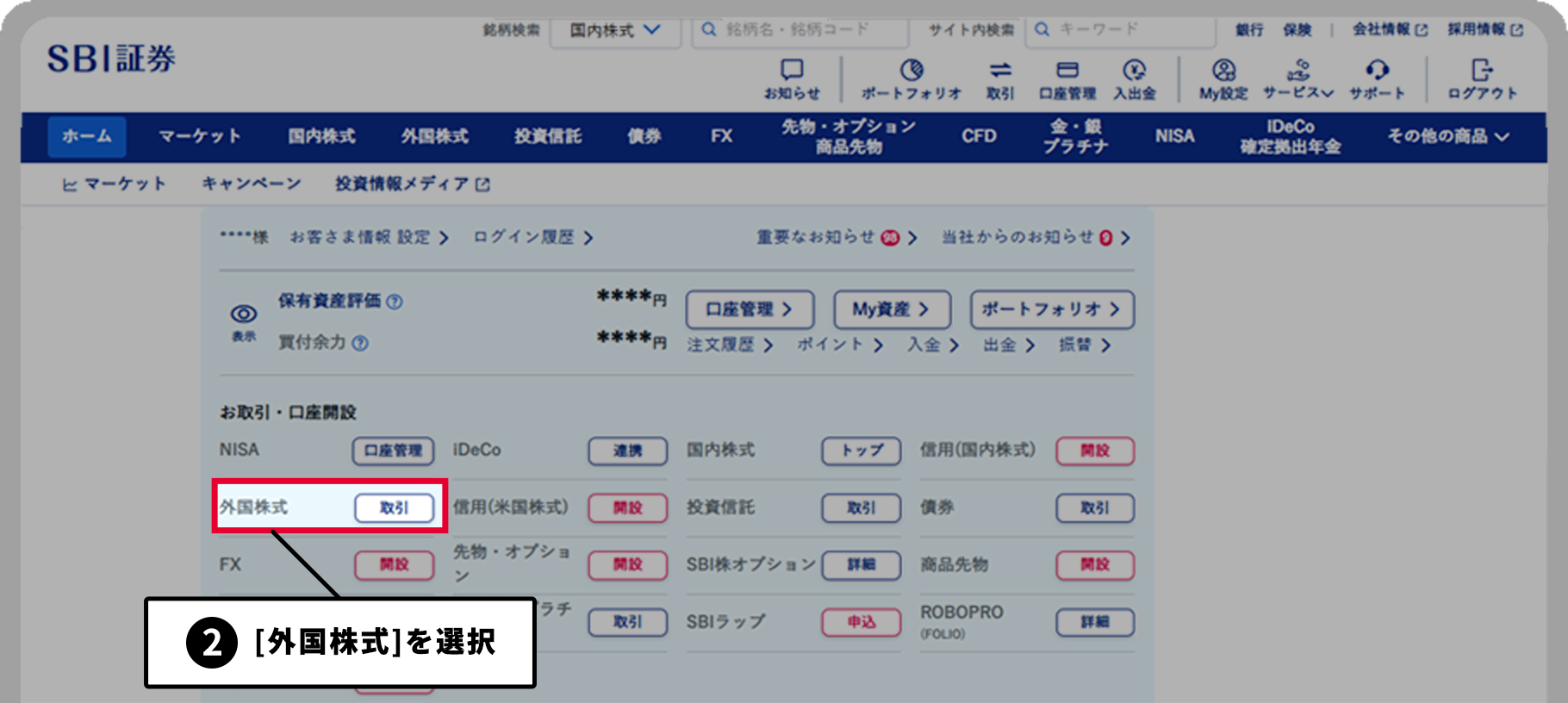Open 投資情報メディア external link

coord(413,184)
